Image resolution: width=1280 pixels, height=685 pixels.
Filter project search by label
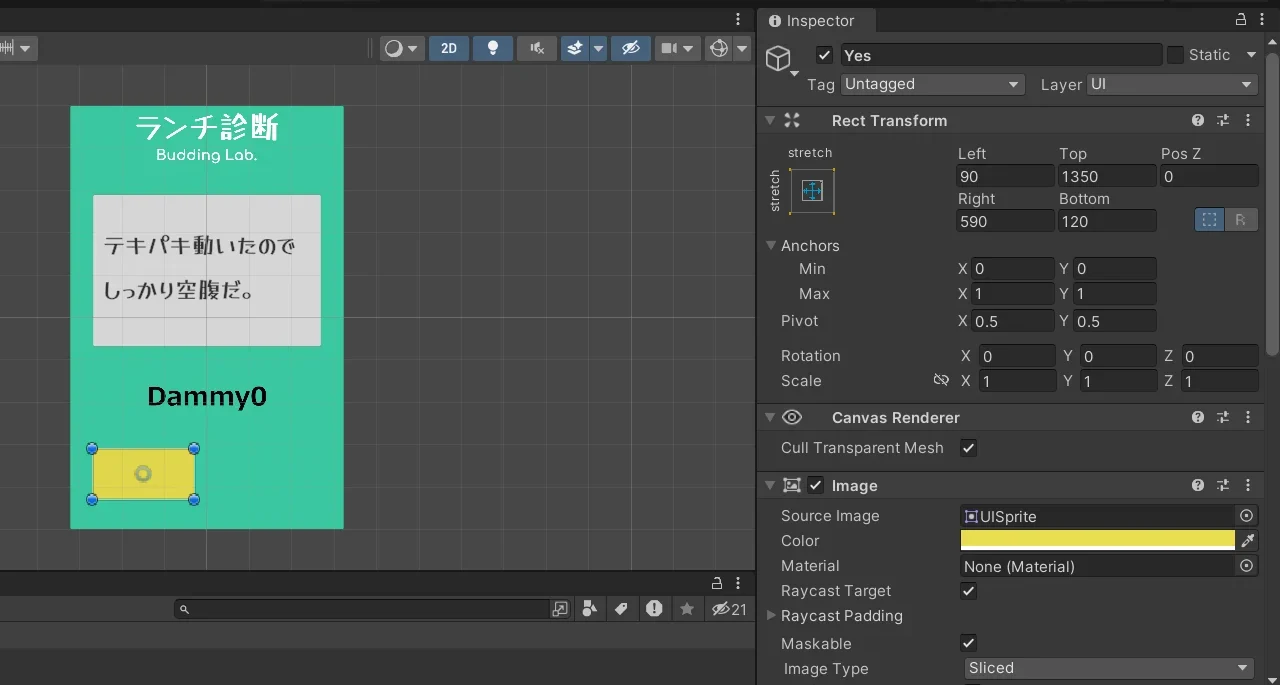pyautogui.click(x=621, y=608)
